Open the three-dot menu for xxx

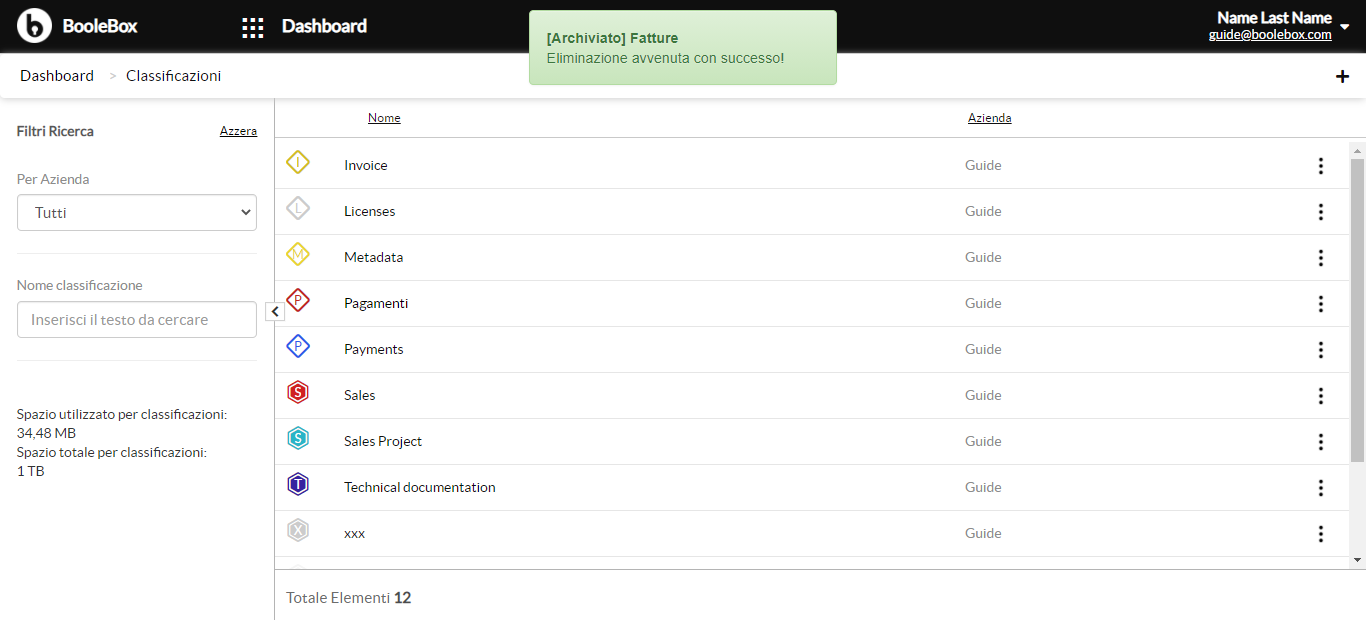point(1321,534)
